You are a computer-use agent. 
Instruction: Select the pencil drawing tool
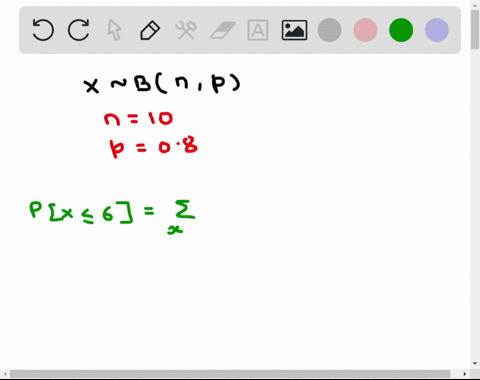[150, 30]
